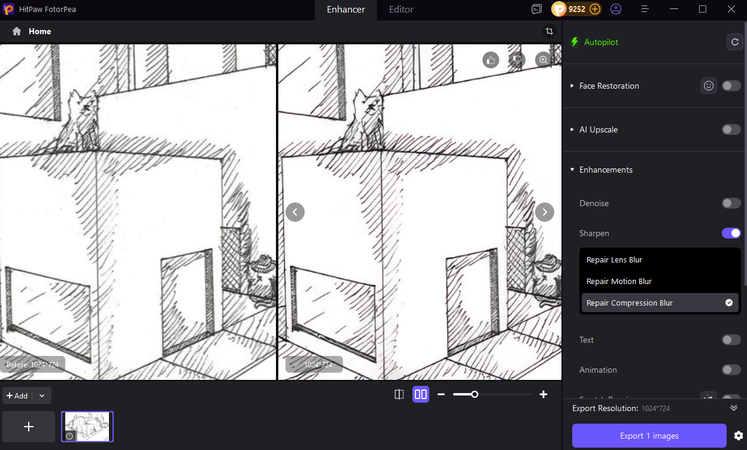Open the user account profile icon
747x450 pixels.
pos(615,9)
